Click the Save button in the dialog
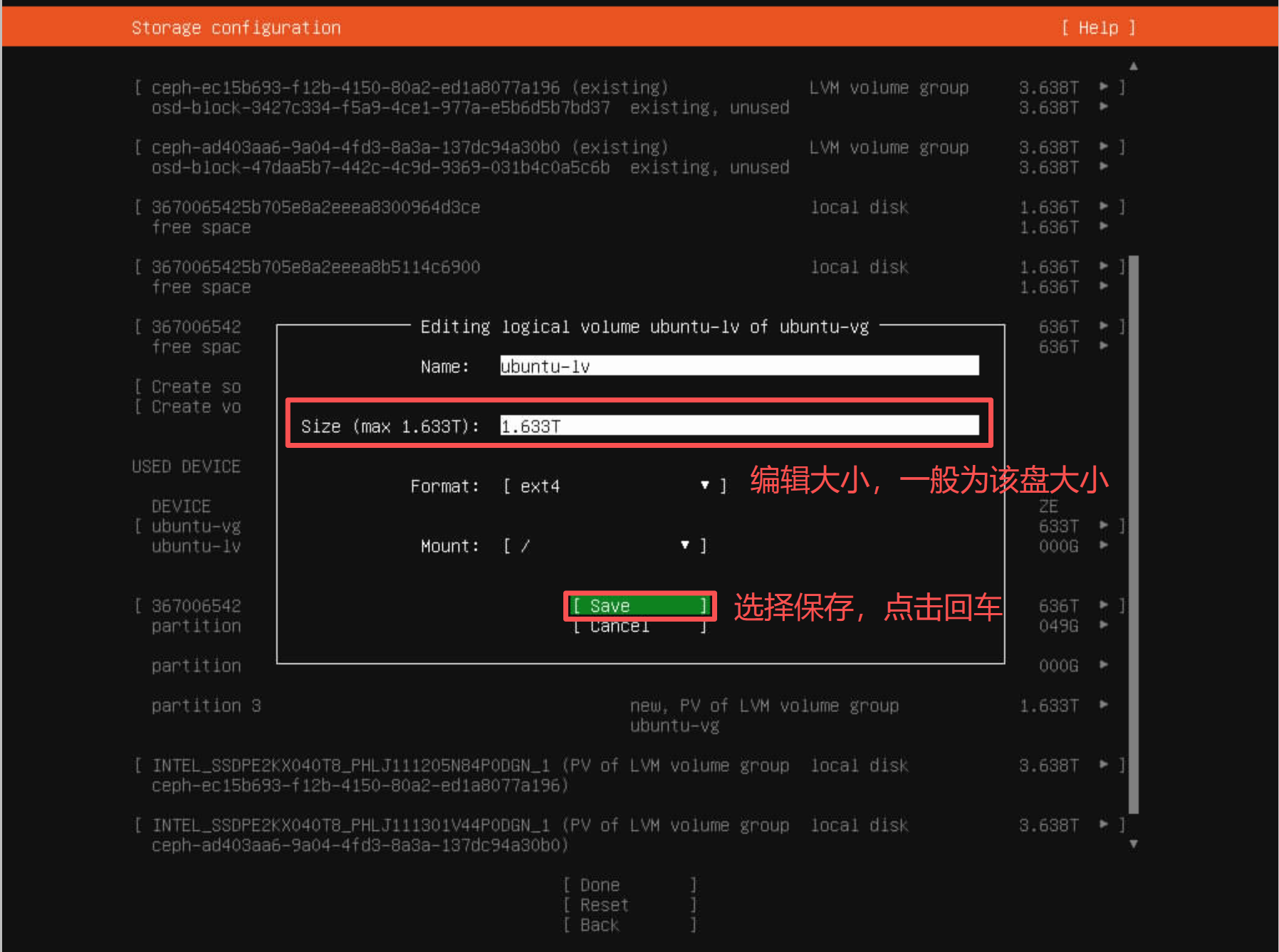The width and height of the screenshot is (1279, 952). tap(639, 606)
